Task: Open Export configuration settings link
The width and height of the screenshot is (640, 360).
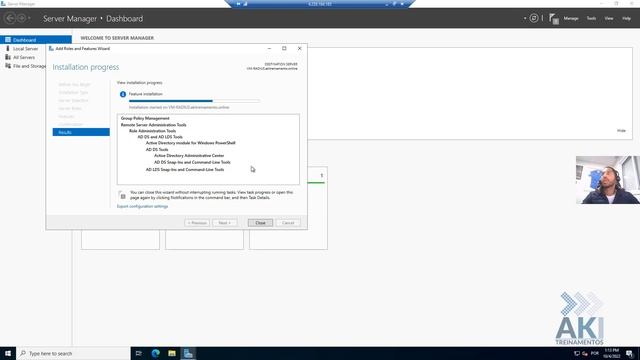Action: point(142,207)
